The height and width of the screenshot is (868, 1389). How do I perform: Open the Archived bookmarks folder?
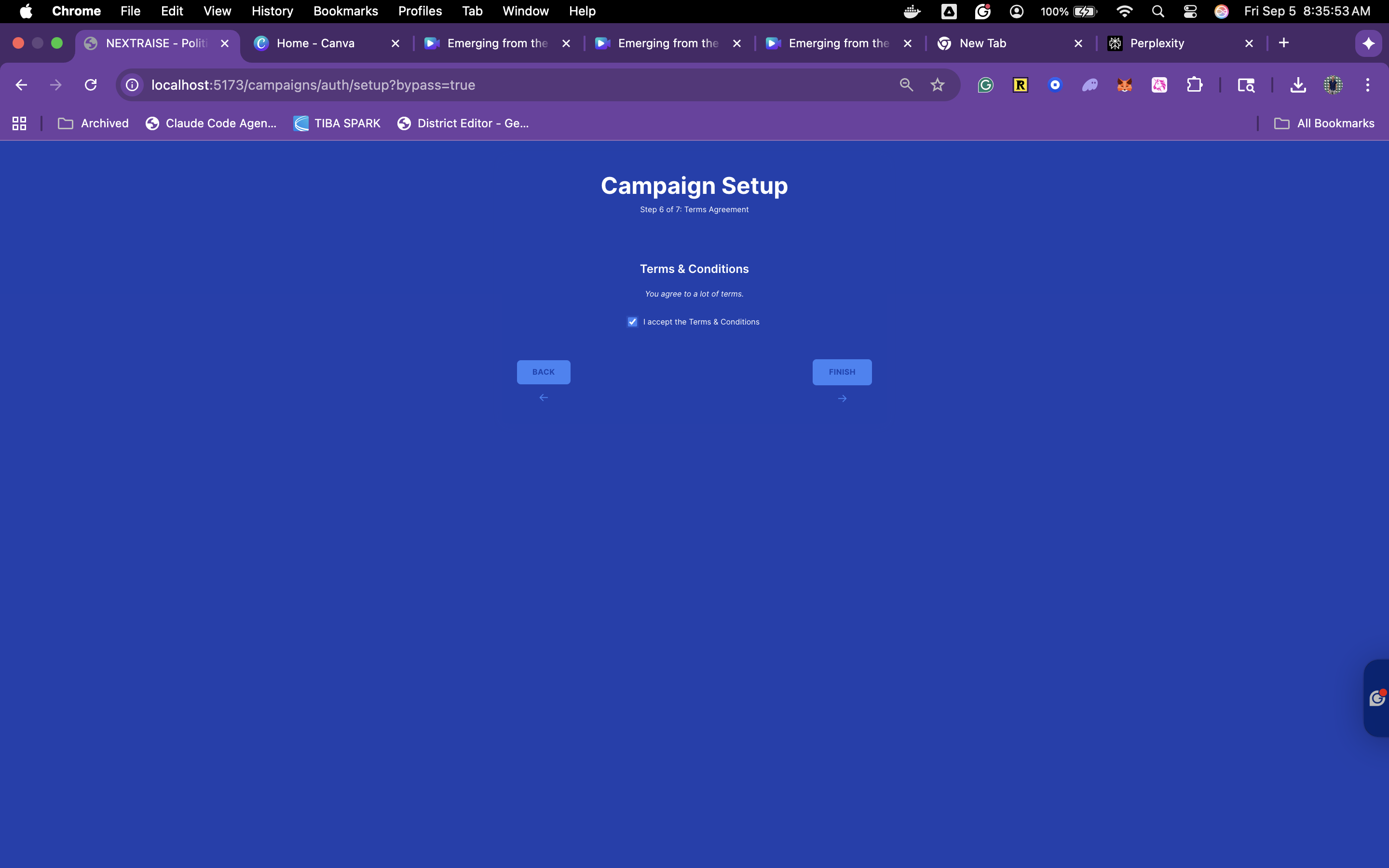click(x=94, y=123)
